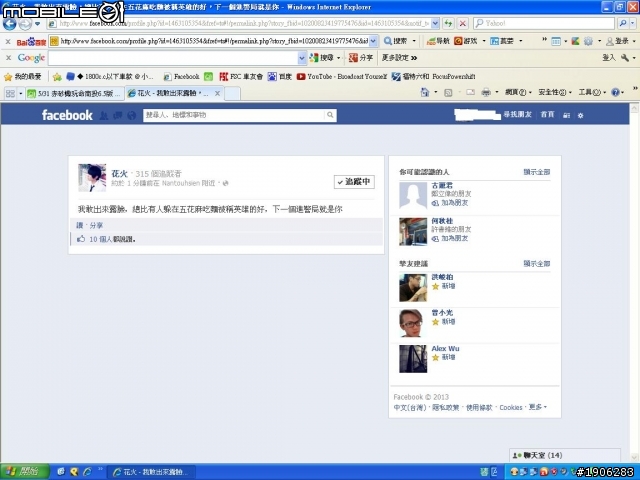Click the Facebook search input field

(234, 115)
